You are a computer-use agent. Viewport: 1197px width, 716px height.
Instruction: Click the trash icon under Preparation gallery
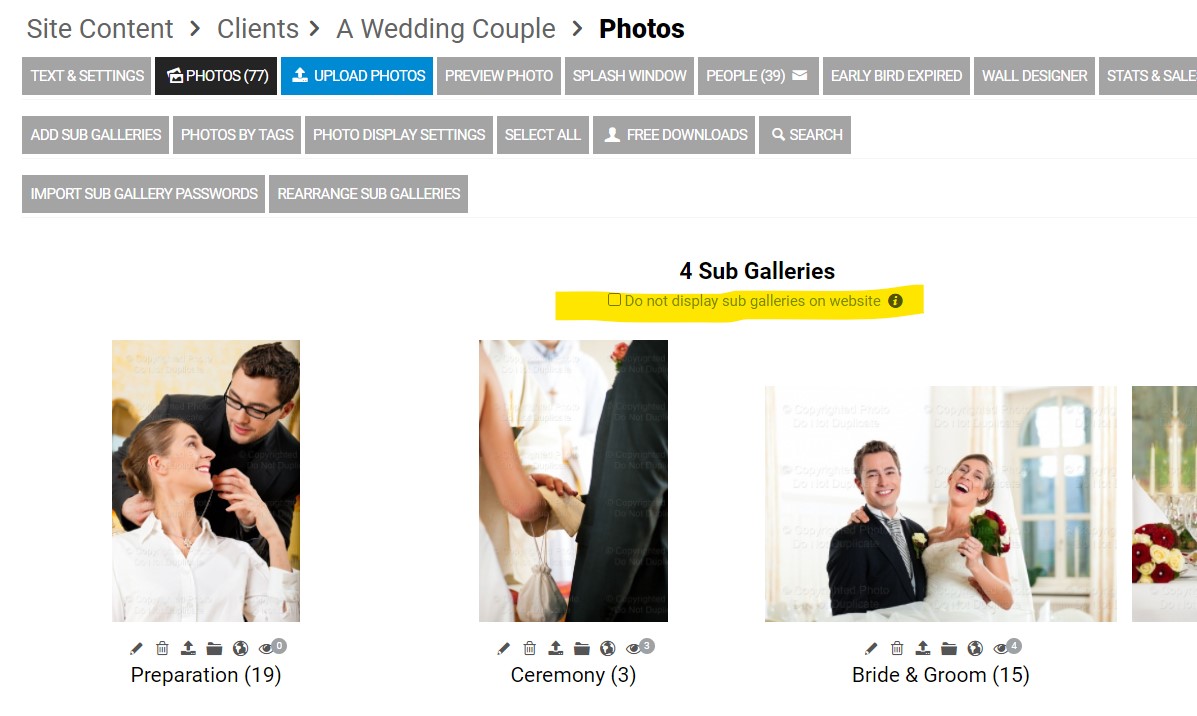pos(162,648)
